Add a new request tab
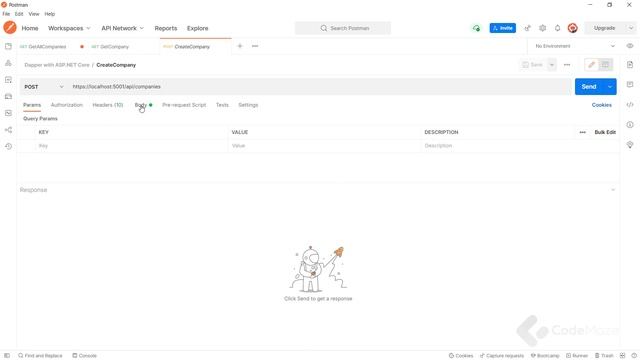Screen dimensions: 640x360 [240, 46]
